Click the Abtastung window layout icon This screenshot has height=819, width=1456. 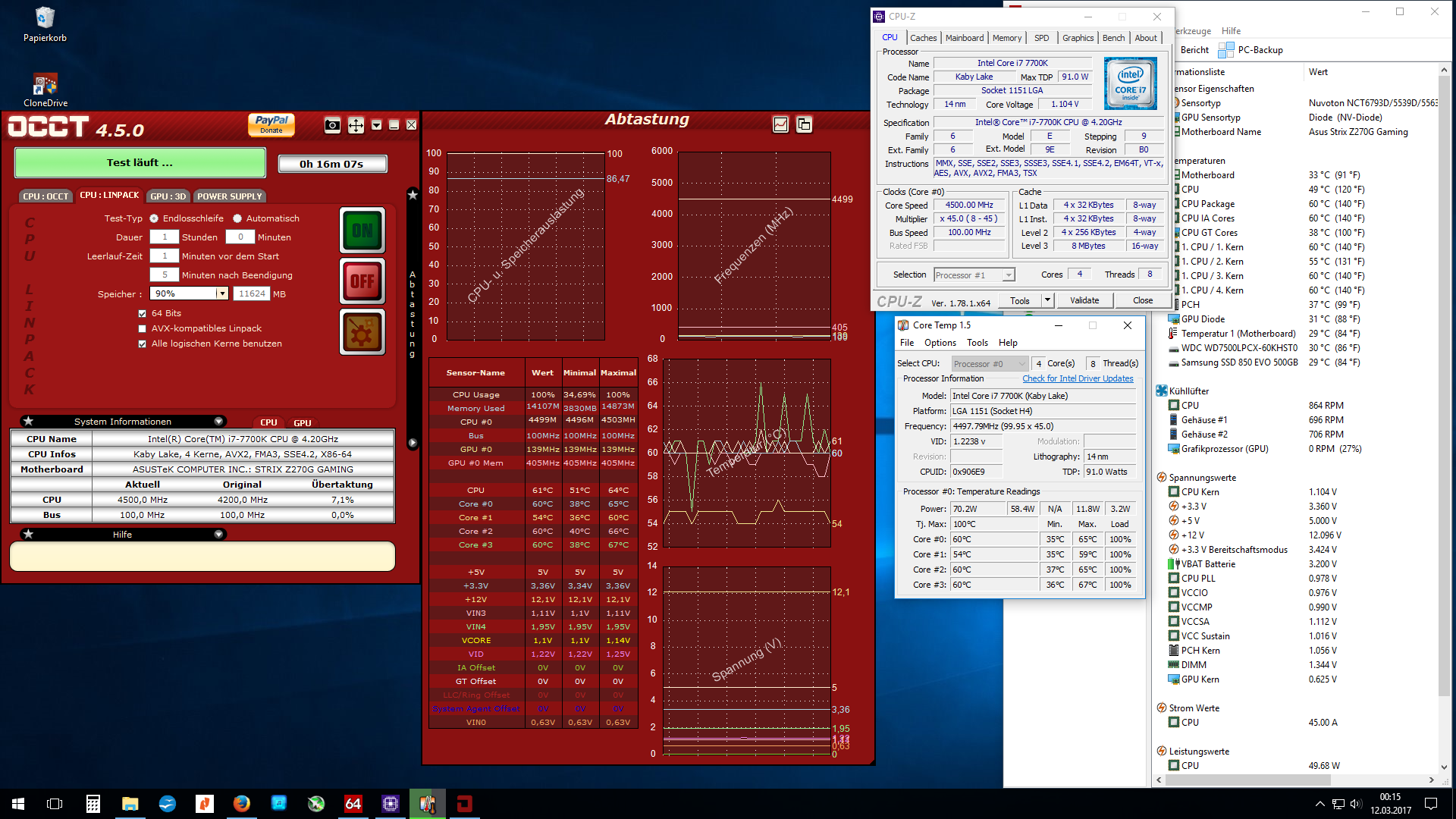coord(804,124)
